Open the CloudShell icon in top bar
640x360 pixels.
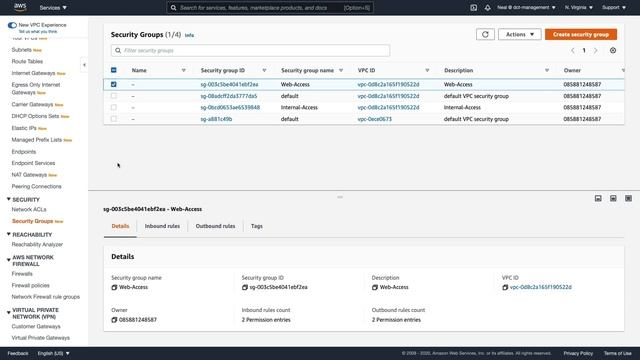click(473, 7)
